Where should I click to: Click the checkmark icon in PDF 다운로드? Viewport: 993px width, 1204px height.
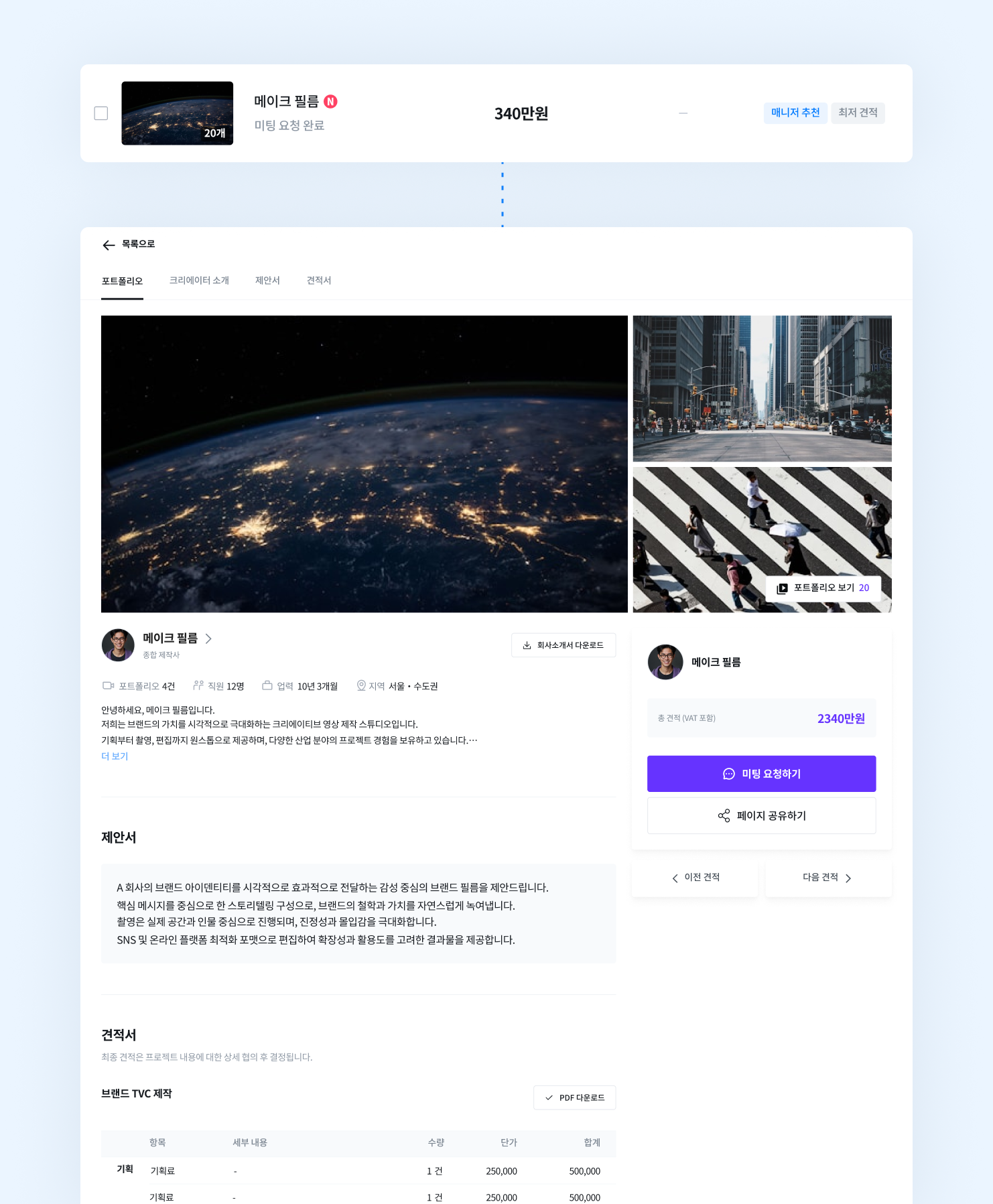click(549, 1097)
